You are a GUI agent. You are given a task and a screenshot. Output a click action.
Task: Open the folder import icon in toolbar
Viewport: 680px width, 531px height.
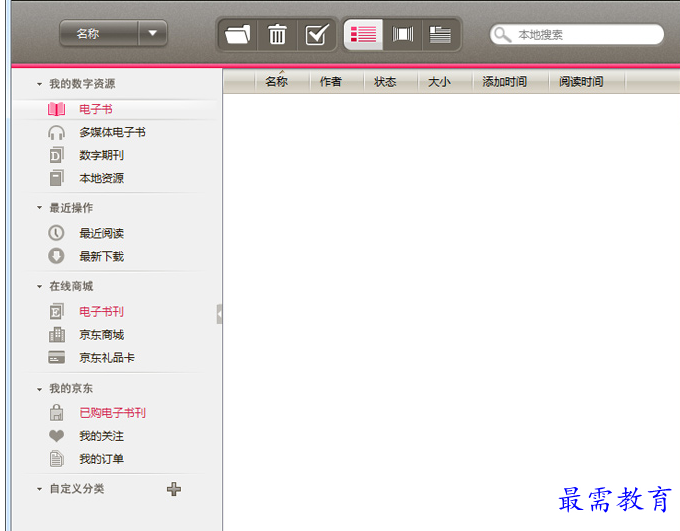pyautogui.click(x=238, y=35)
